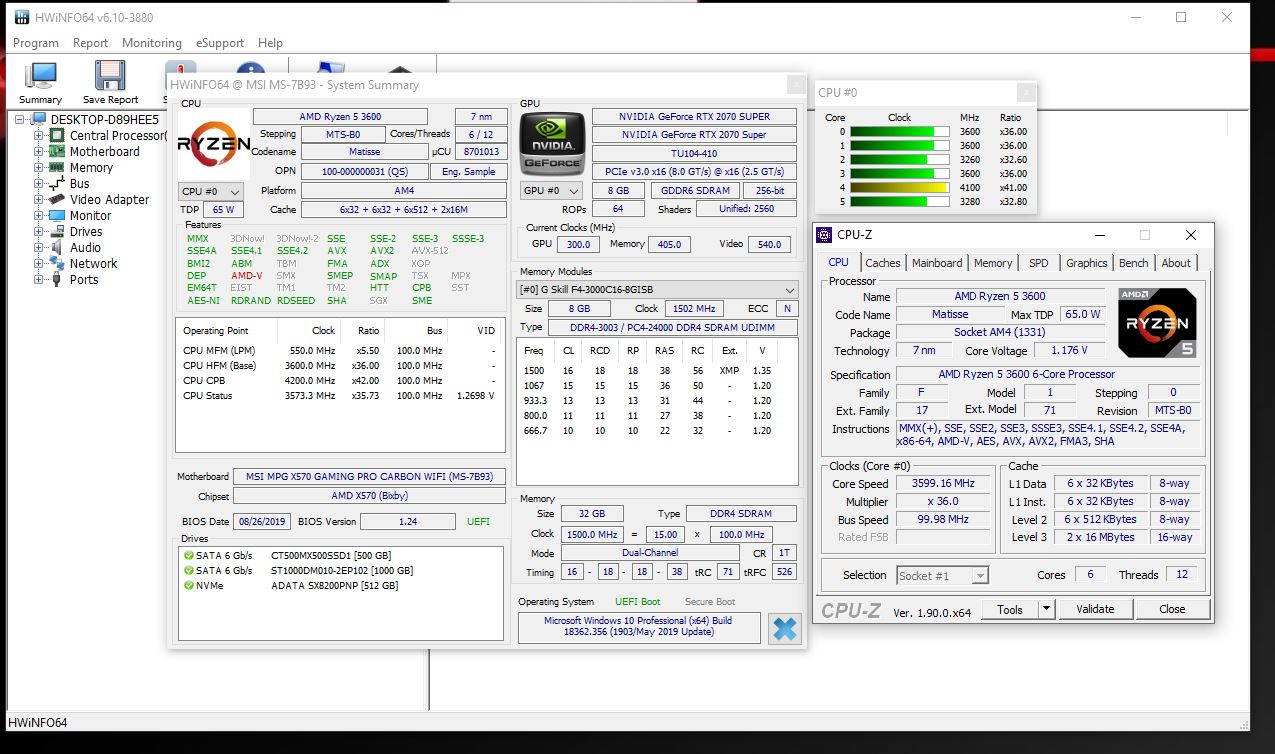The width and height of the screenshot is (1275, 754).
Task: Click the MSI MPG X570 GAMING PRO CARBON field
Action: click(x=370, y=477)
